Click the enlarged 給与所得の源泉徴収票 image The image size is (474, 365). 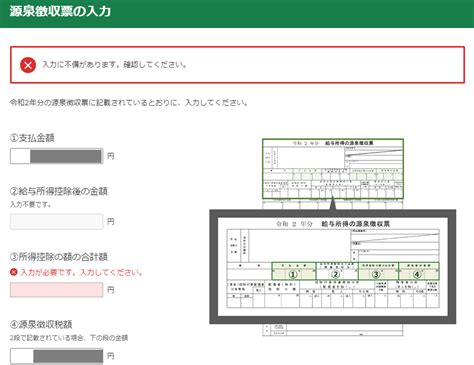click(x=333, y=267)
